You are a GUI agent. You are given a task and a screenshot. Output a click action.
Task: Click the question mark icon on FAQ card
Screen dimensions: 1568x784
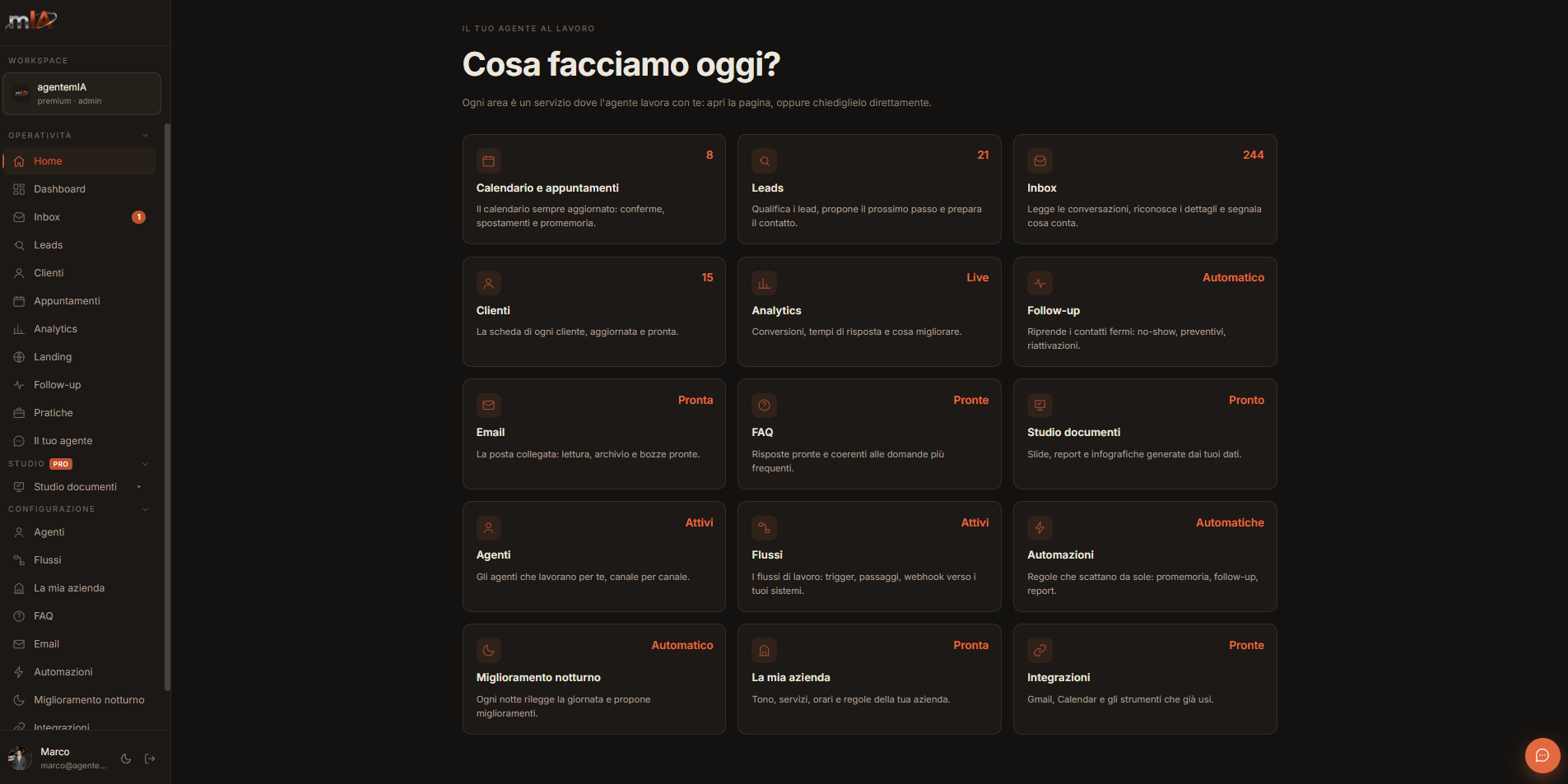point(764,406)
